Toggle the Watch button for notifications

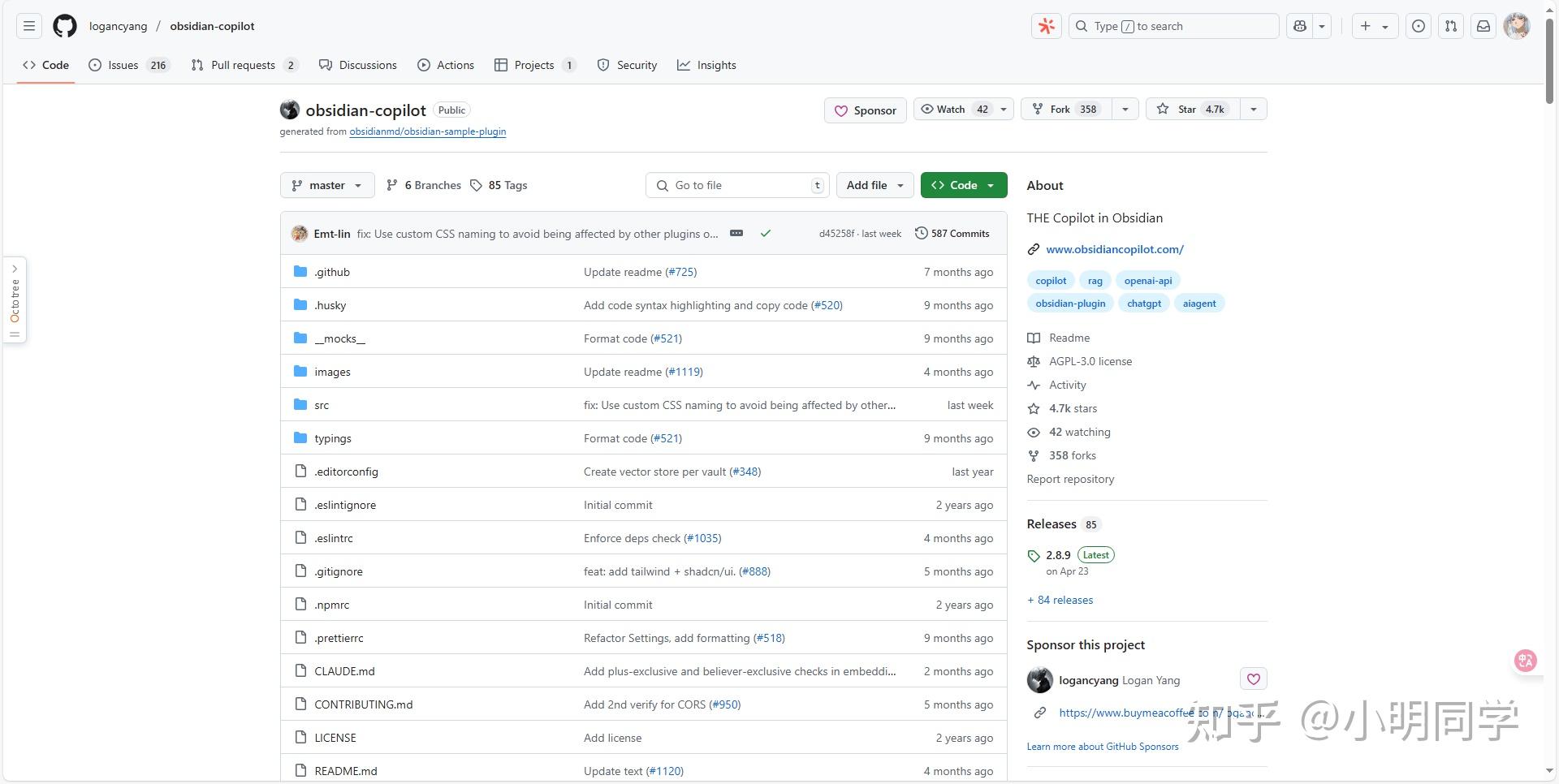[952, 109]
